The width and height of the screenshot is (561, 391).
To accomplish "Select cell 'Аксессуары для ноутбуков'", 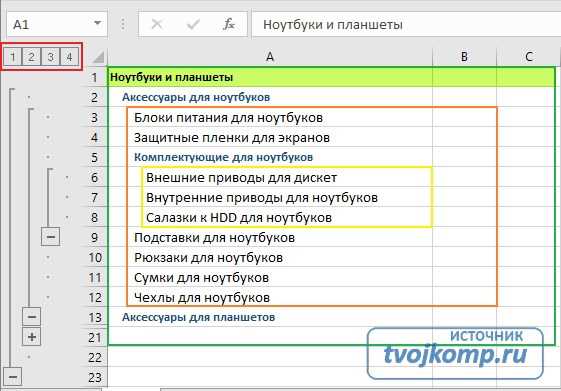I will click(270, 97).
